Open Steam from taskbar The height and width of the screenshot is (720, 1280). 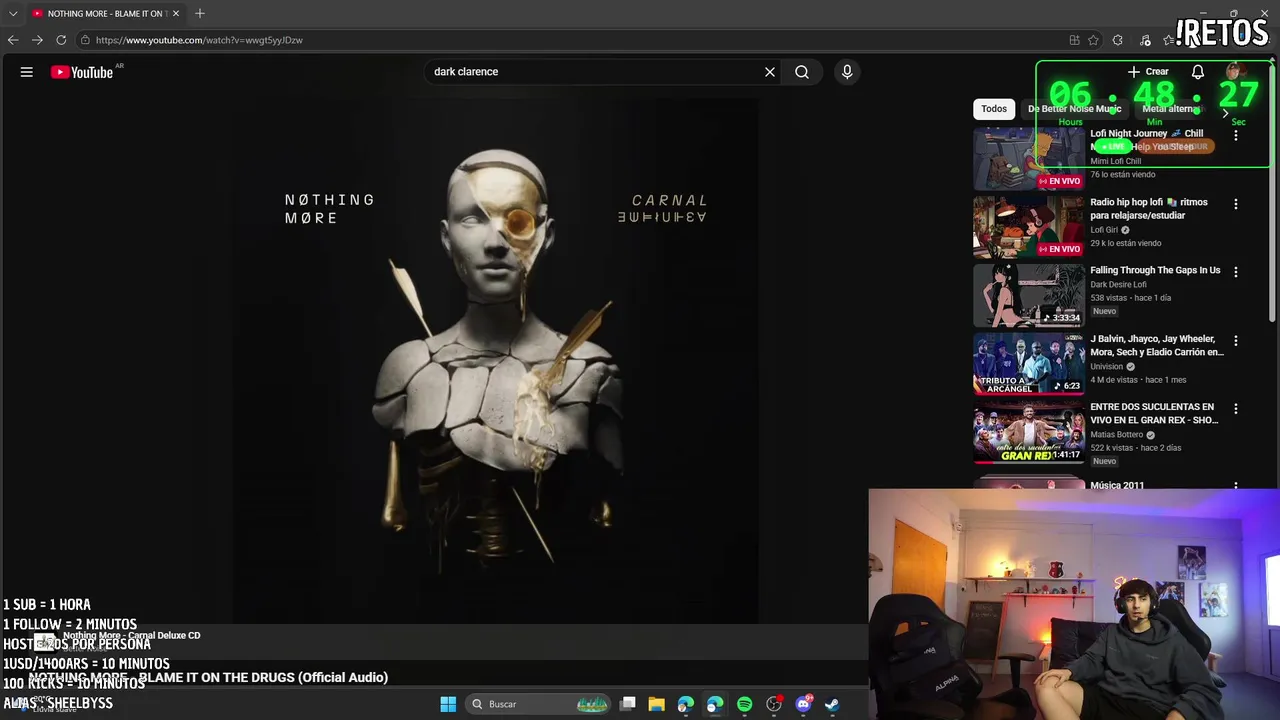pyautogui.click(x=832, y=704)
